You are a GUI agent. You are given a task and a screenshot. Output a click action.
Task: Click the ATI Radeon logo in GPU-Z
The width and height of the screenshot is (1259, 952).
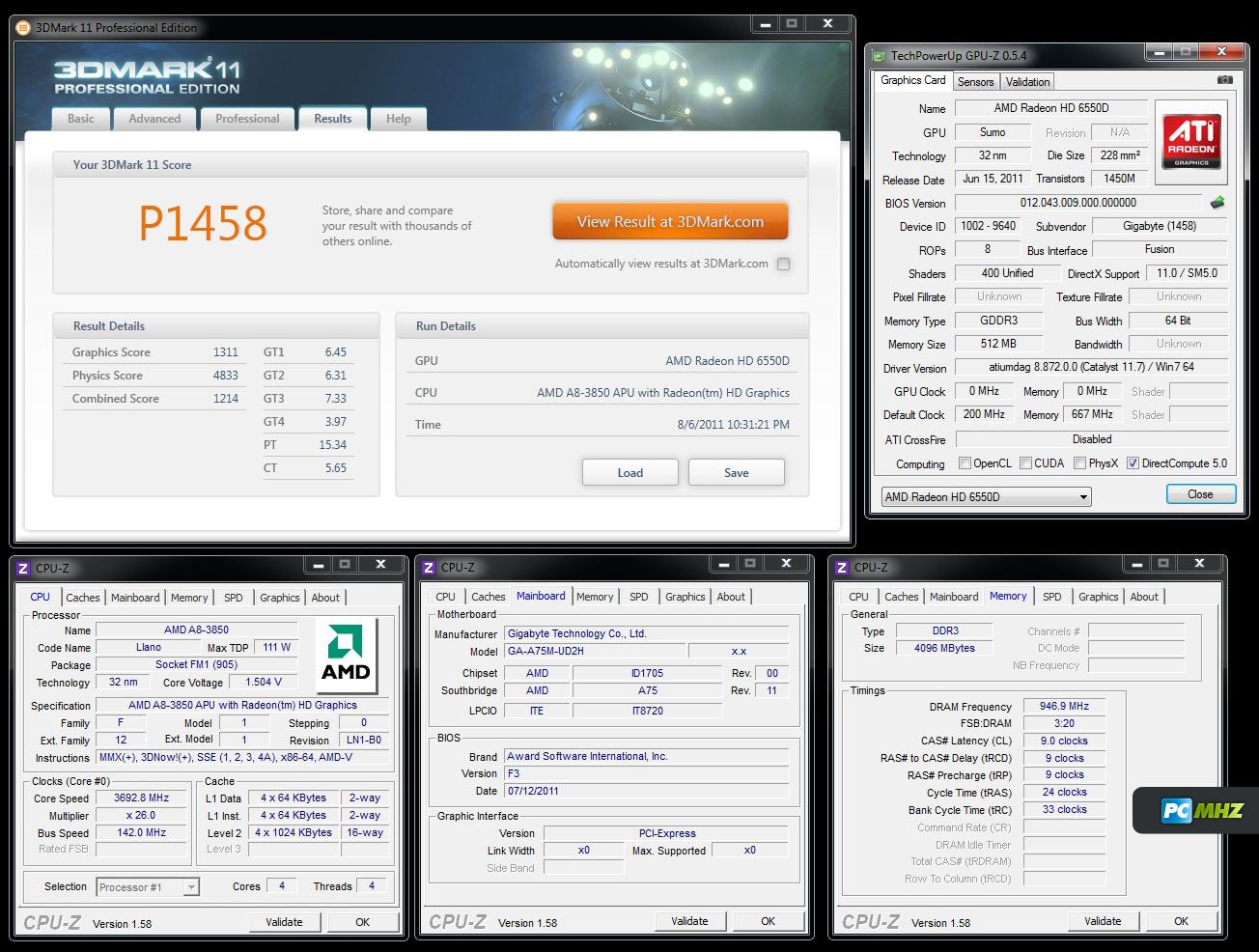pos(1191,142)
